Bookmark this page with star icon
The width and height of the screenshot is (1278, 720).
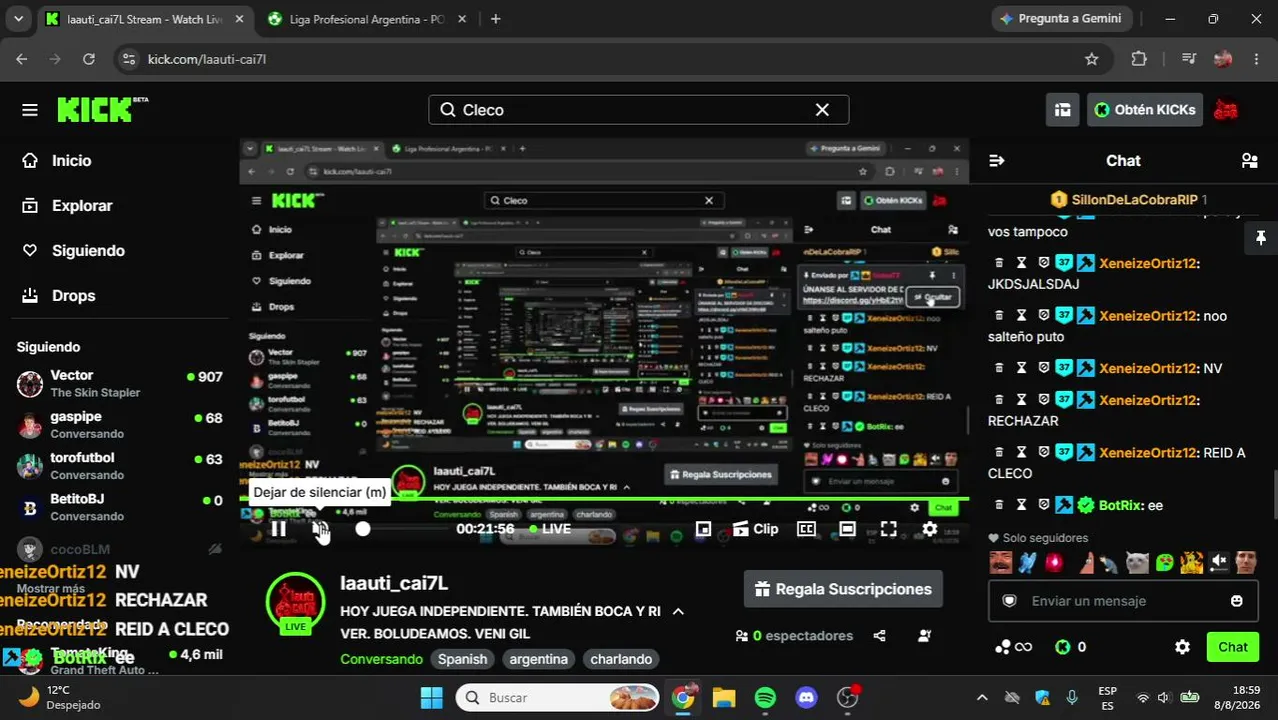1092,59
